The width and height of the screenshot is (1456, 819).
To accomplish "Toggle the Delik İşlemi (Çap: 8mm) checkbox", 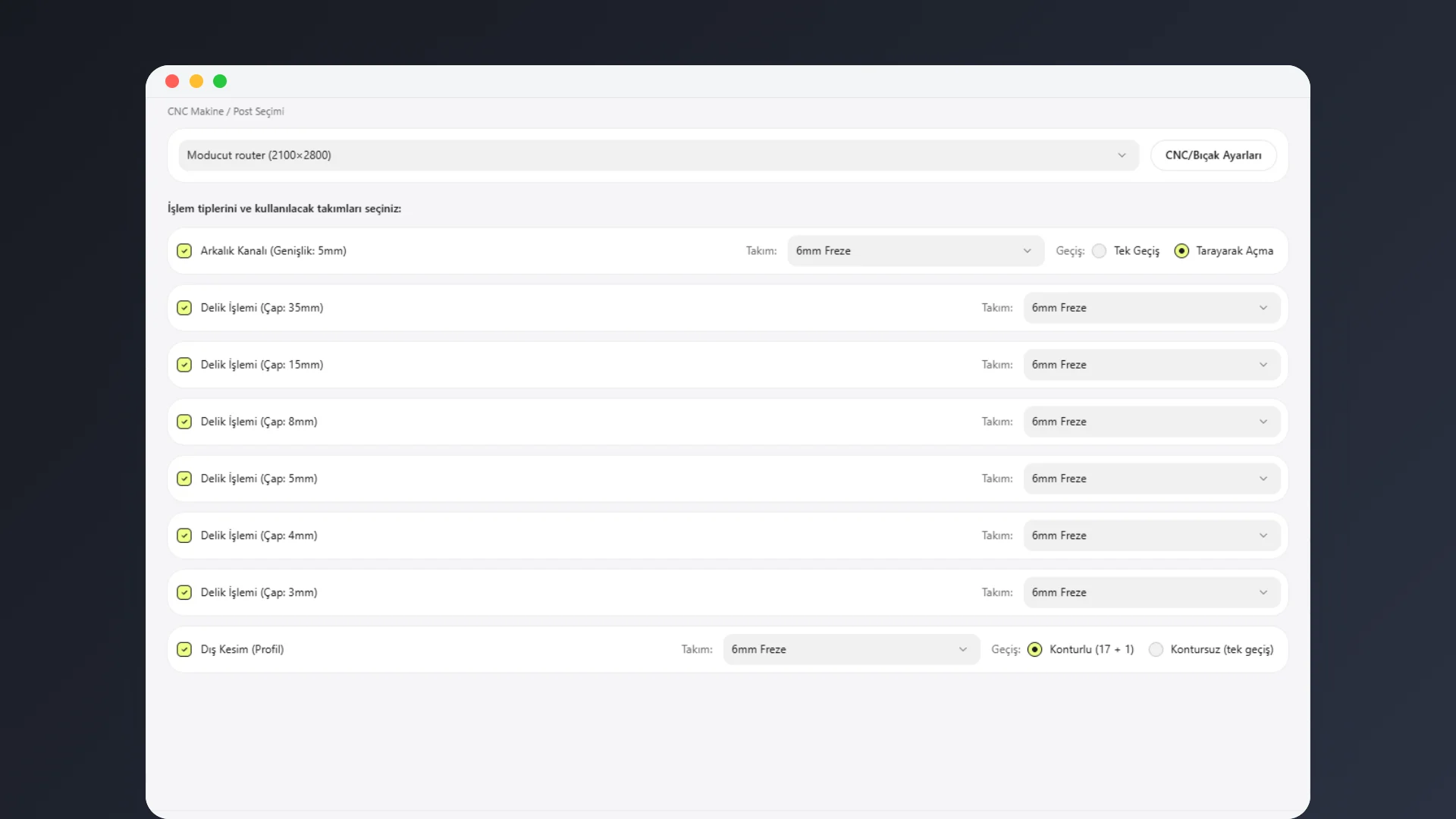I will click(184, 422).
